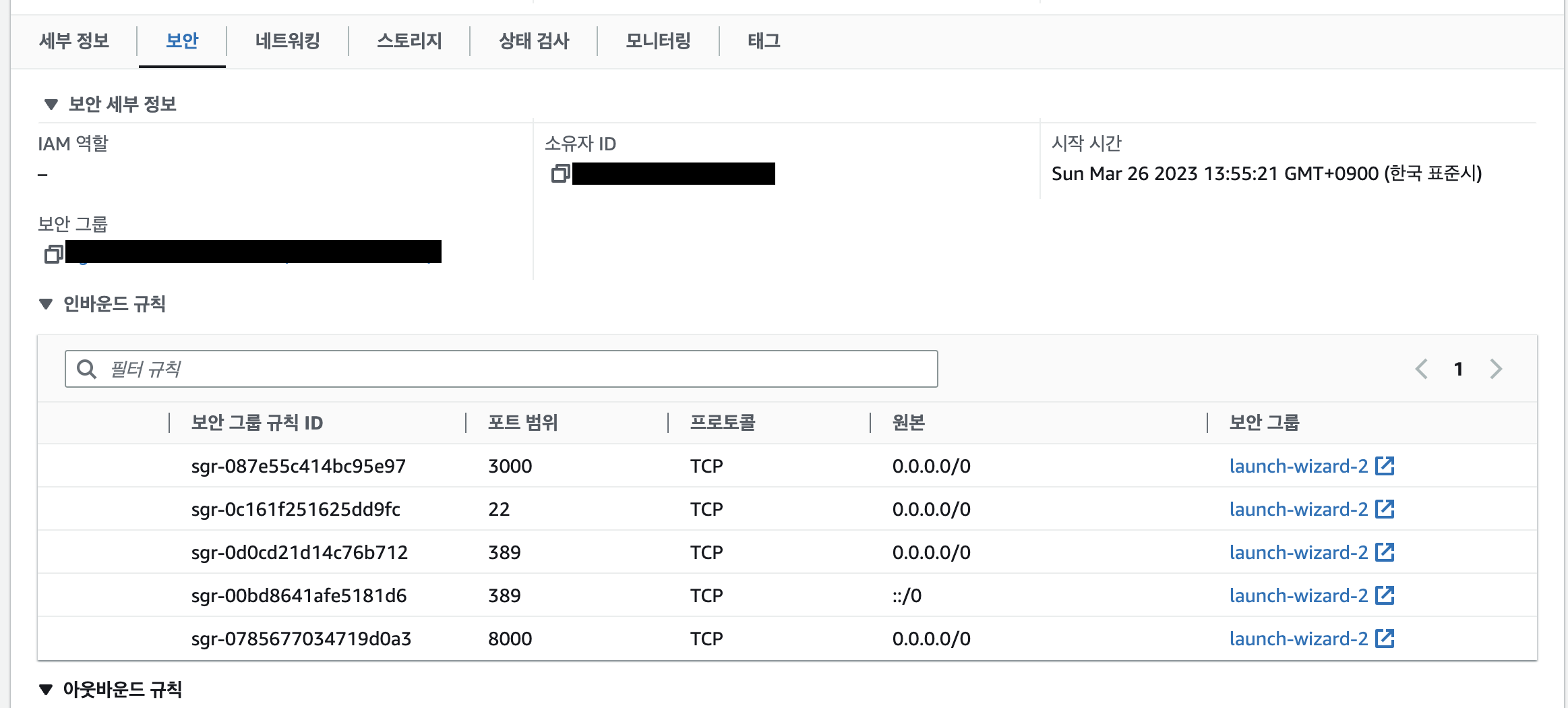The image size is (1568, 708).
Task: Click the search magnifier icon in filter box
Action: (86, 369)
